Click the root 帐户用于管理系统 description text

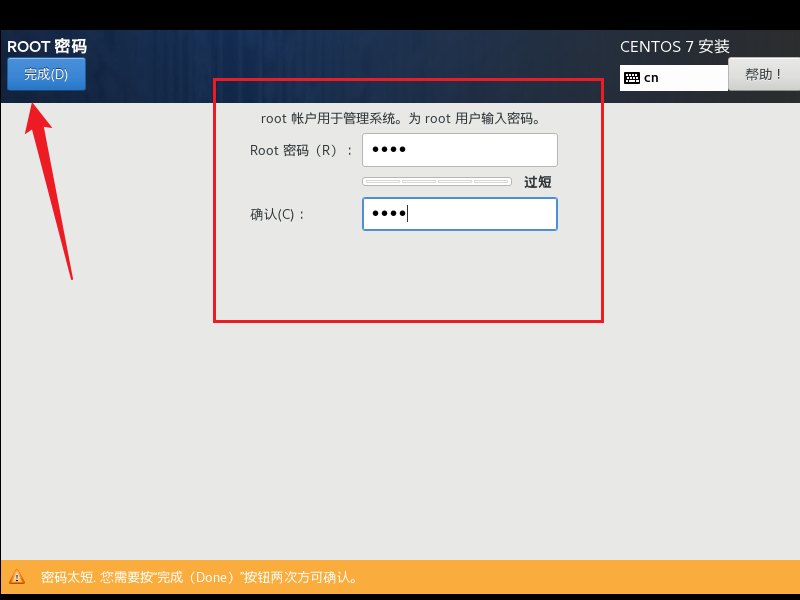point(401,118)
